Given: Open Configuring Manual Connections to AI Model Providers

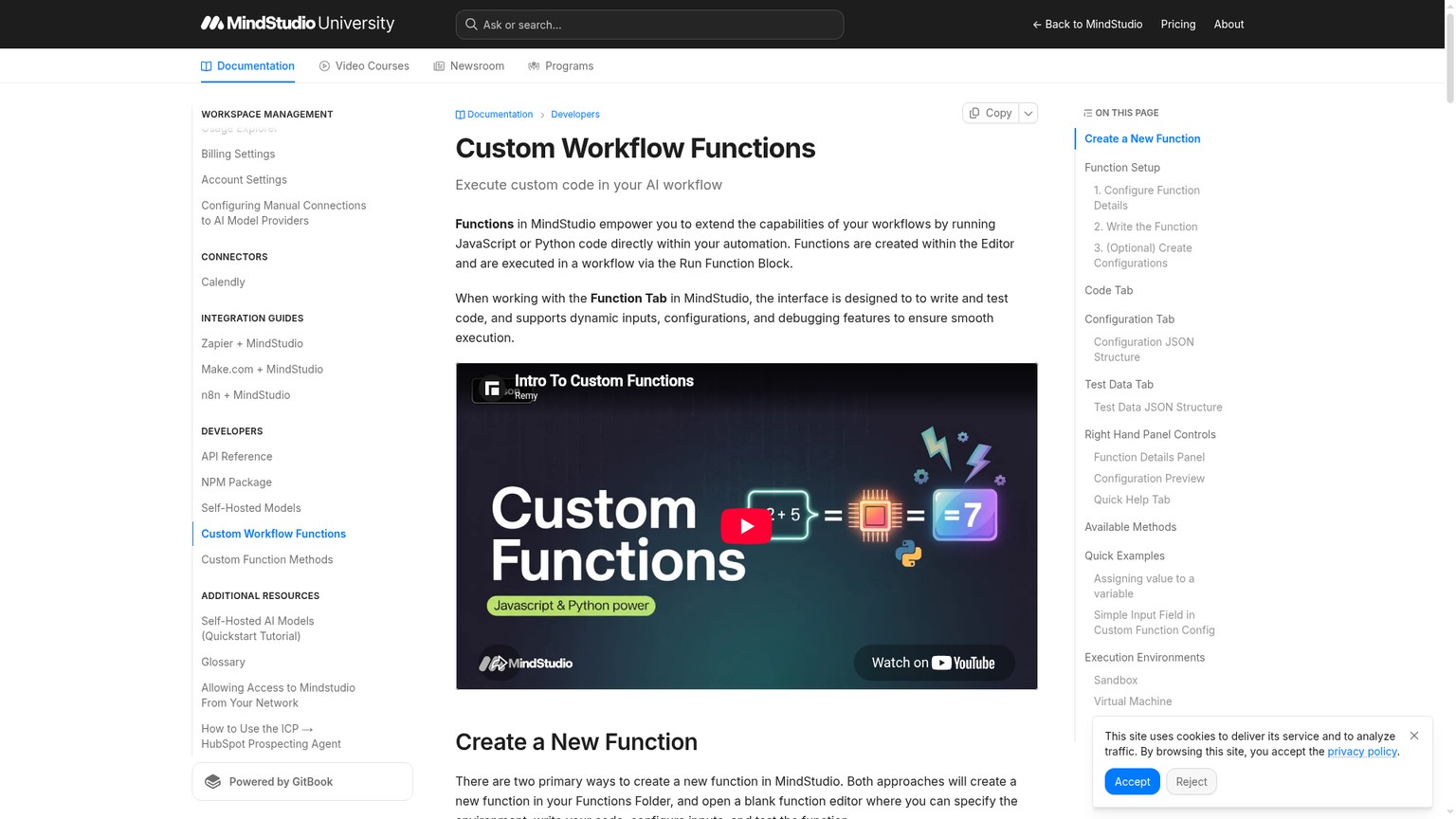Looking at the screenshot, I should (x=283, y=213).
